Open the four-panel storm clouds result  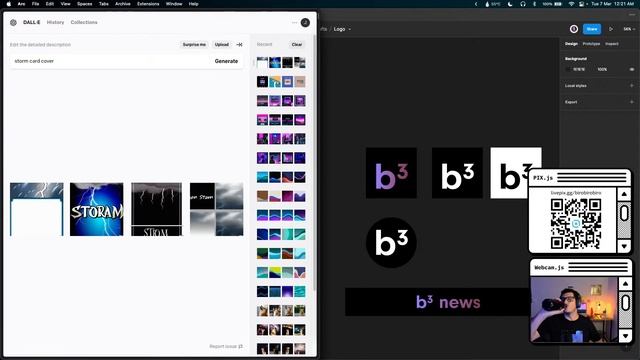216,209
